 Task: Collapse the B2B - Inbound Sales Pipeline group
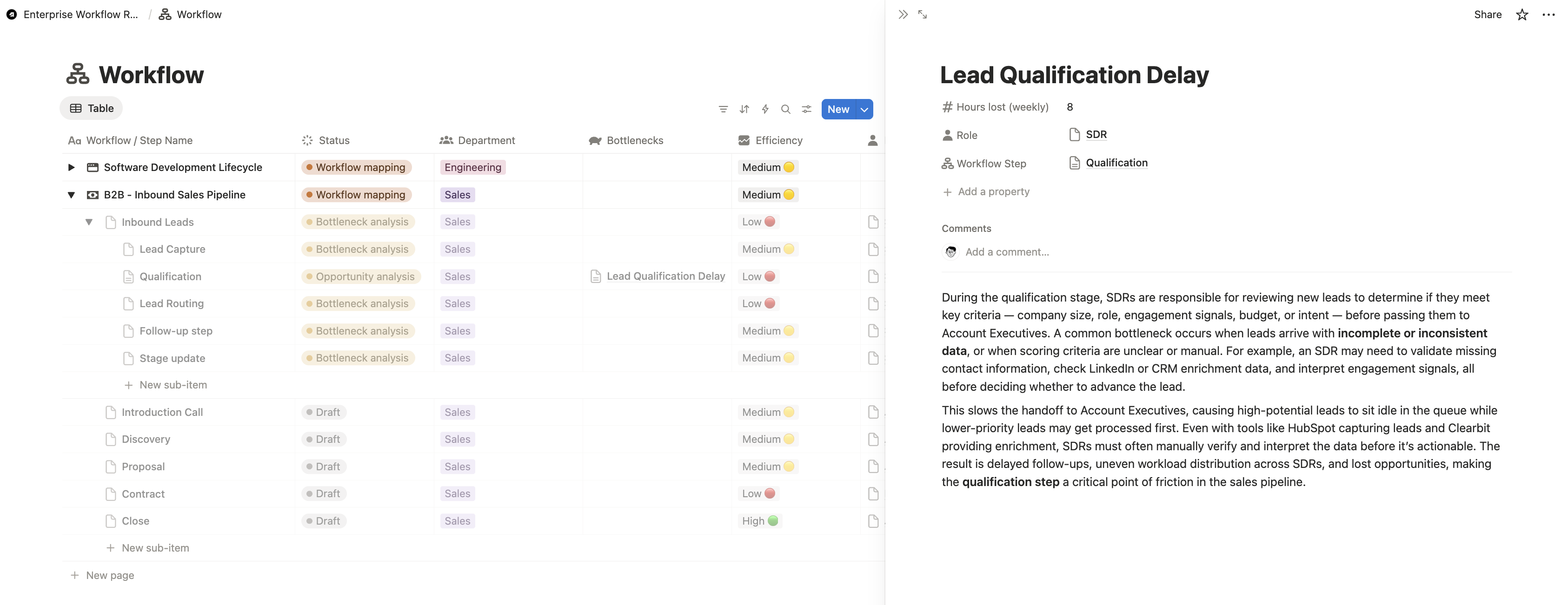pyautogui.click(x=71, y=195)
